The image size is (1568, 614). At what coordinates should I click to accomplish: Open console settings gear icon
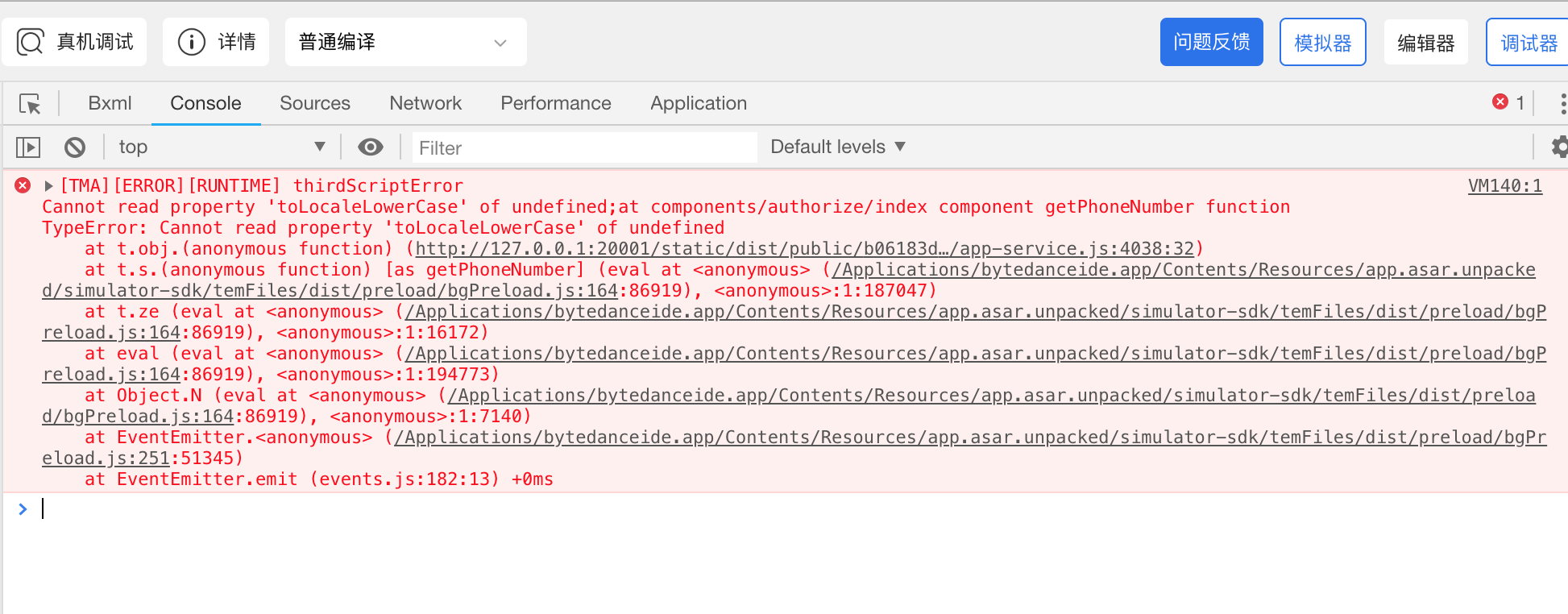(1560, 147)
